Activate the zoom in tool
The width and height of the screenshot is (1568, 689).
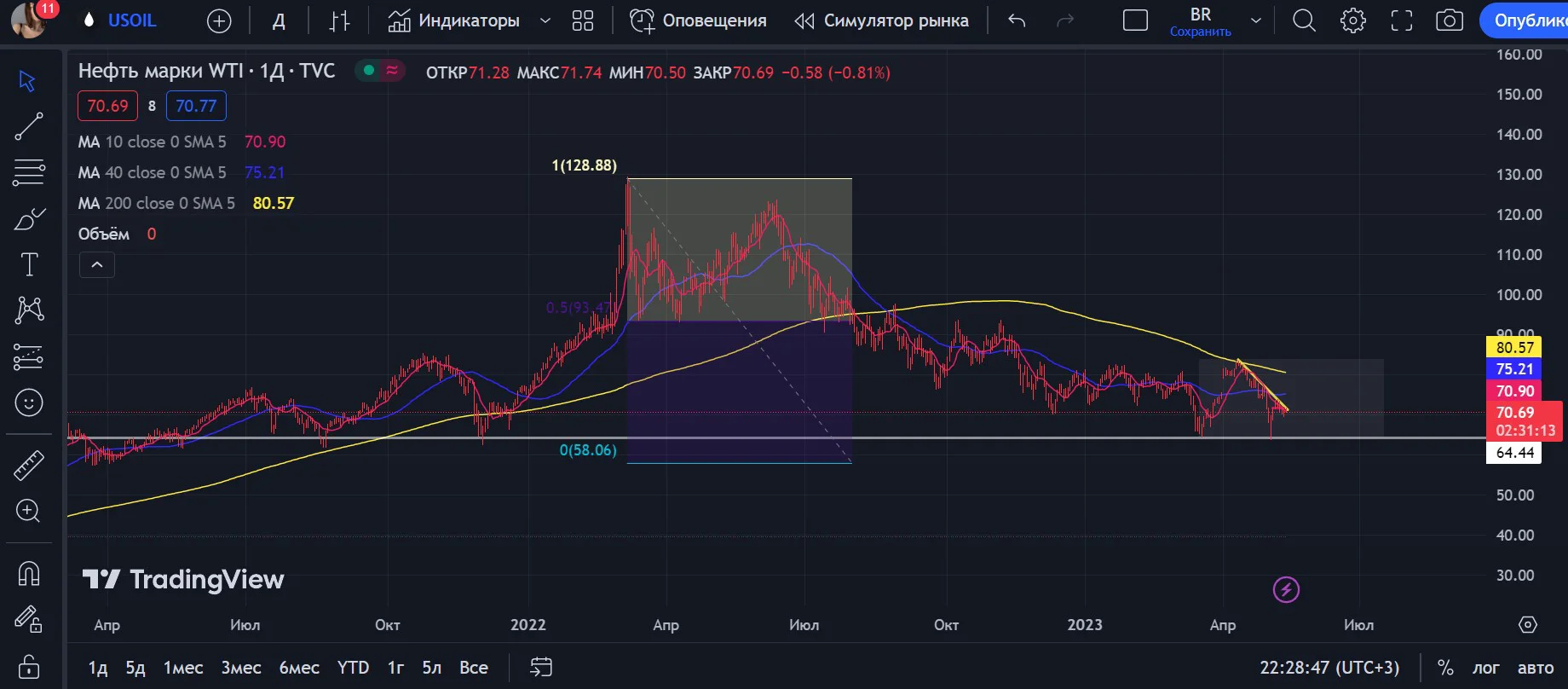click(28, 511)
